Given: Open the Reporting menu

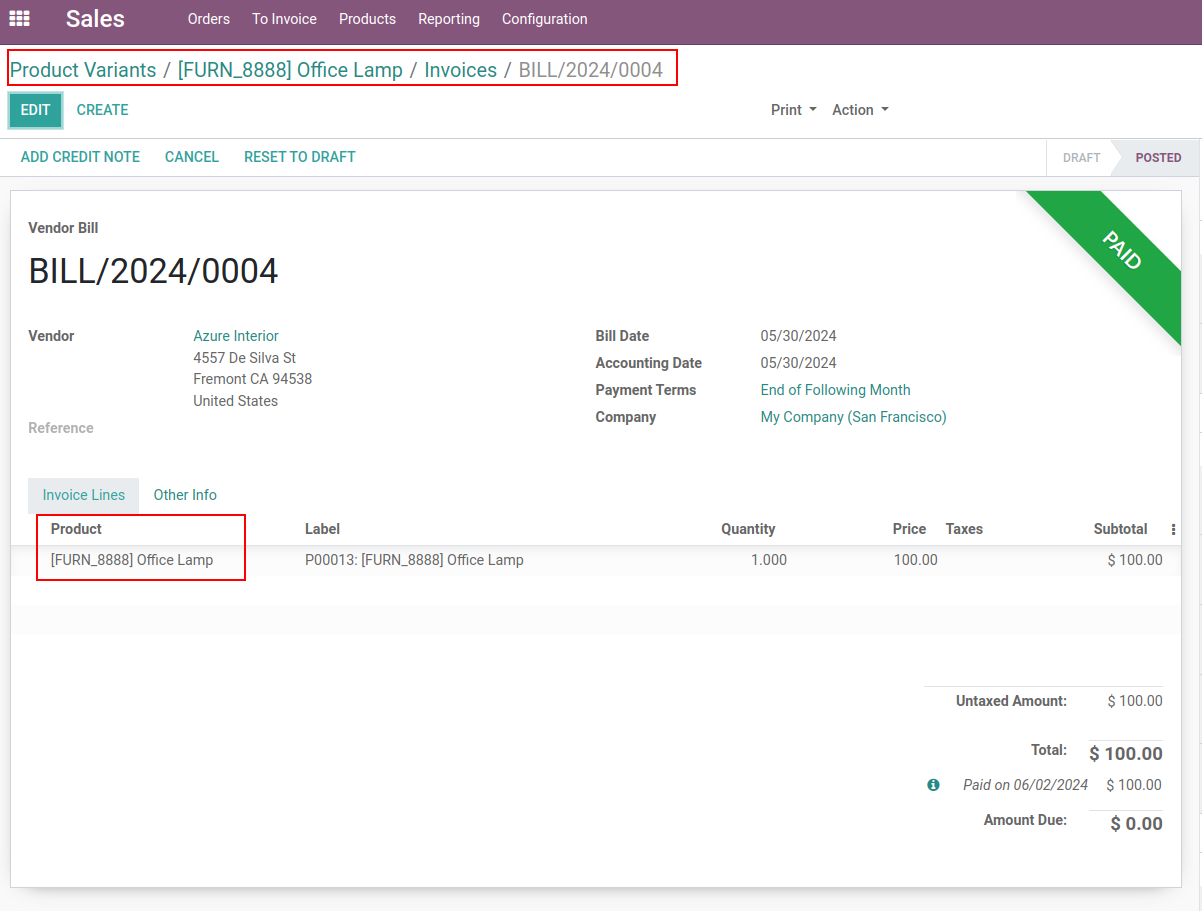Looking at the screenshot, I should click(x=448, y=19).
